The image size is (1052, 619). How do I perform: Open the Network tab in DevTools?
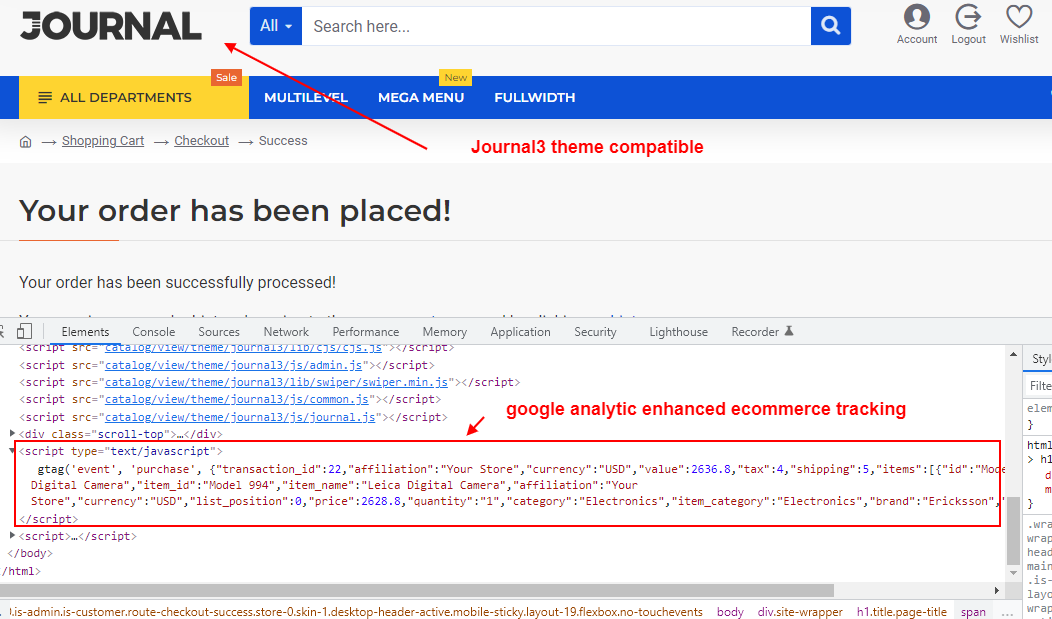click(x=286, y=332)
